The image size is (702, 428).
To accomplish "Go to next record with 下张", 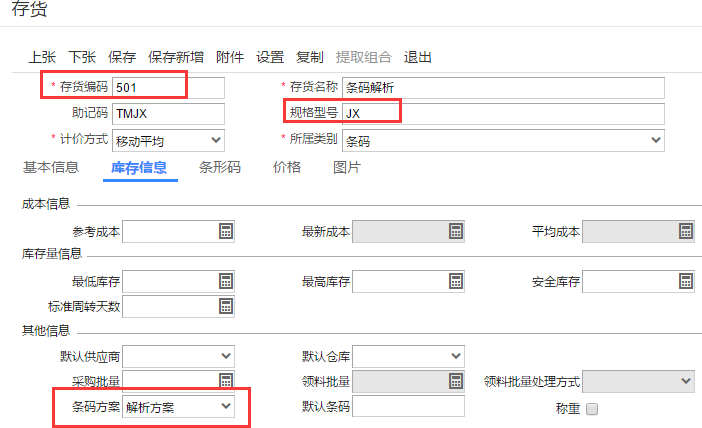I will 82,57.
